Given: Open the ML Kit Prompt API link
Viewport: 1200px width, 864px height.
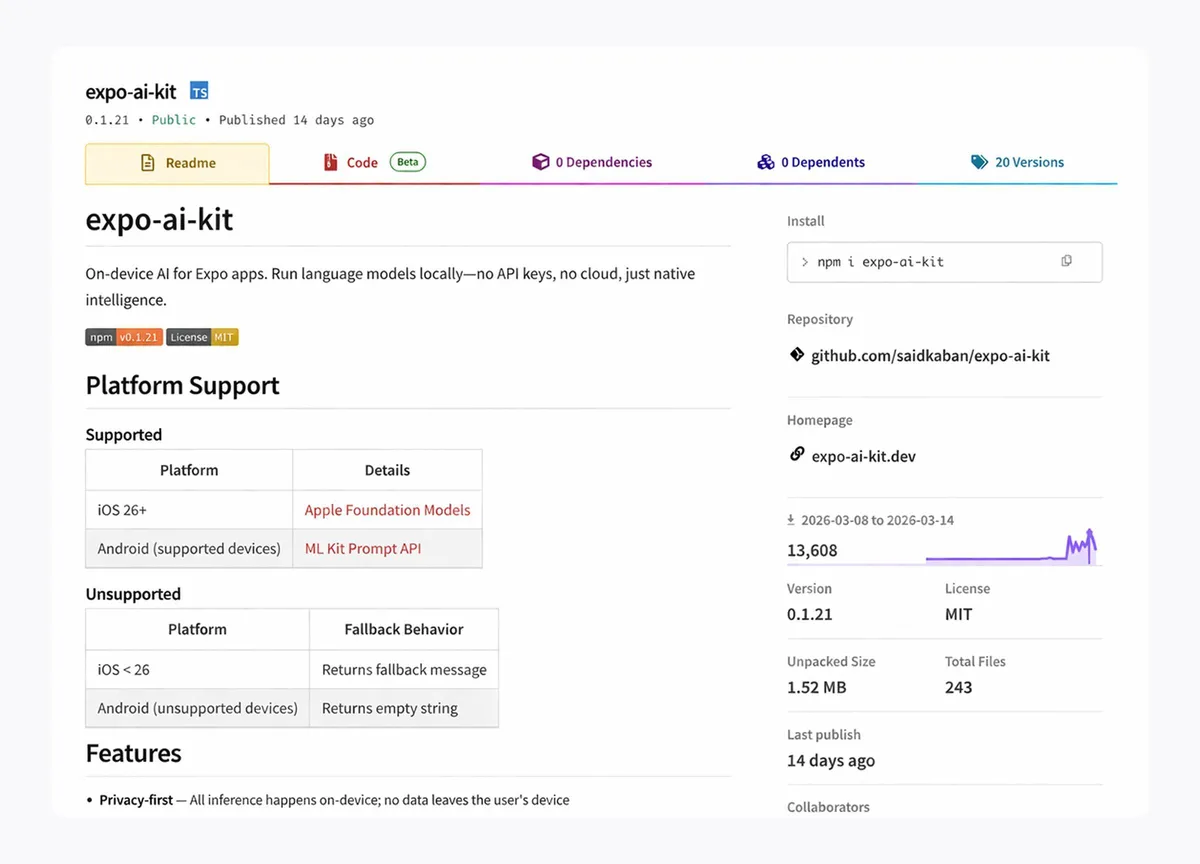Looking at the screenshot, I should [x=363, y=549].
